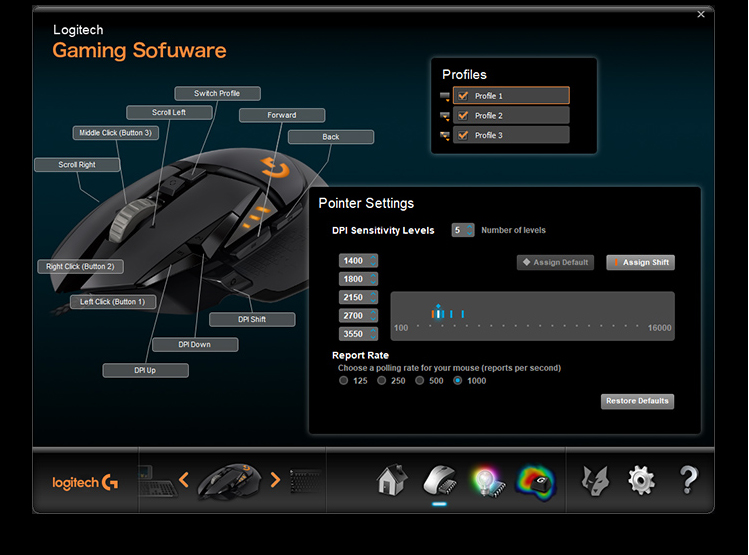Select the dimmed computer and keyboard device
This screenshot has height=555, width=749.
pyautogui.click(x=157, y=481)
